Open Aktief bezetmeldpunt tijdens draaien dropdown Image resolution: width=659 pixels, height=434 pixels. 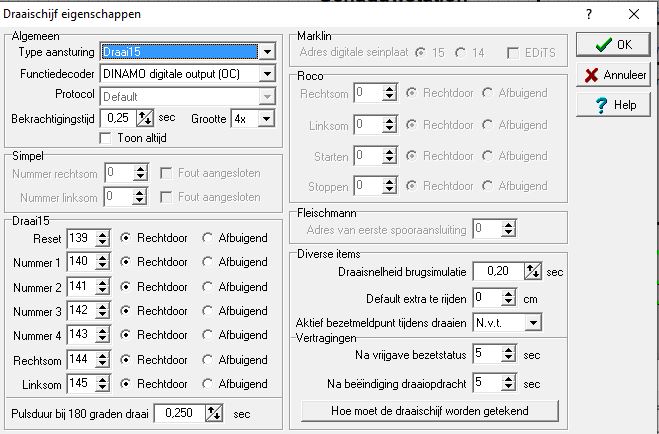point(533,322)
